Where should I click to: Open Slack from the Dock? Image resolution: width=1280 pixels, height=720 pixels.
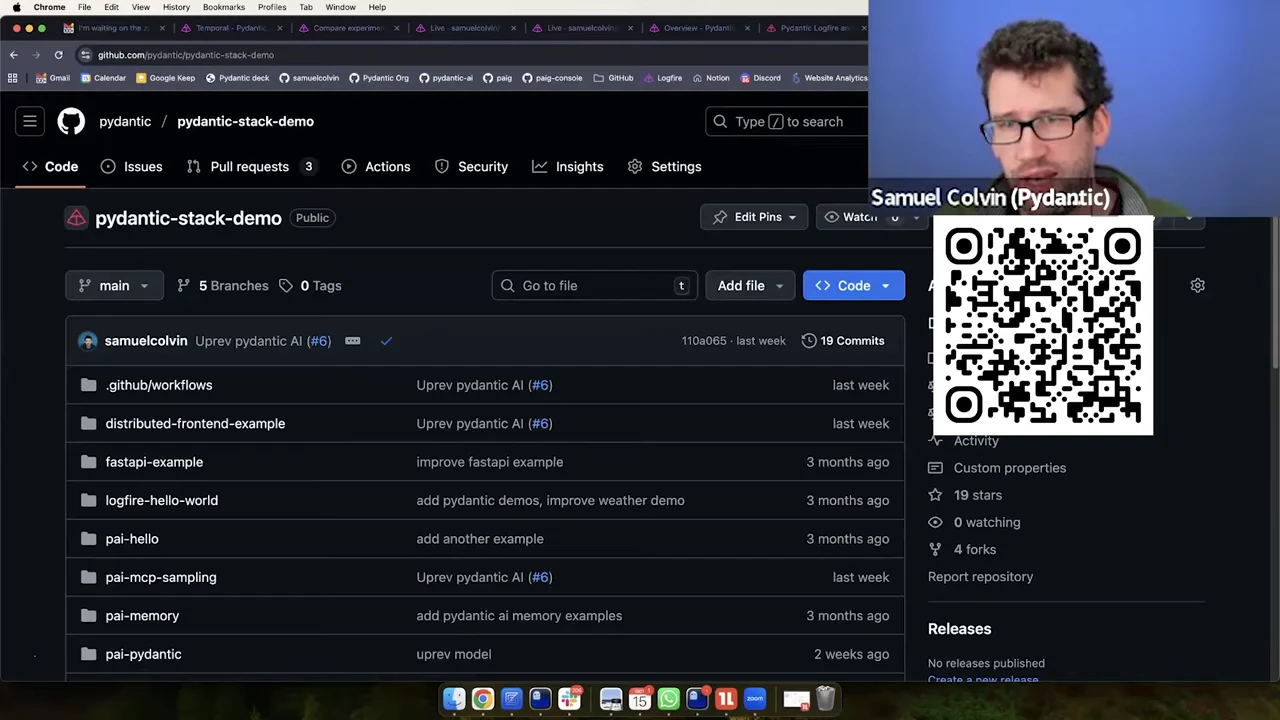(570, 699)
